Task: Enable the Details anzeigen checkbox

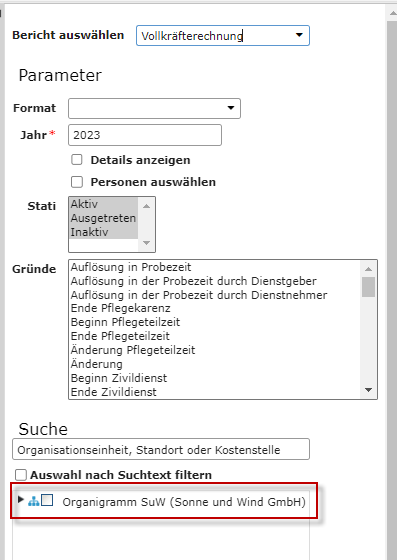Action: click(77, 160)
